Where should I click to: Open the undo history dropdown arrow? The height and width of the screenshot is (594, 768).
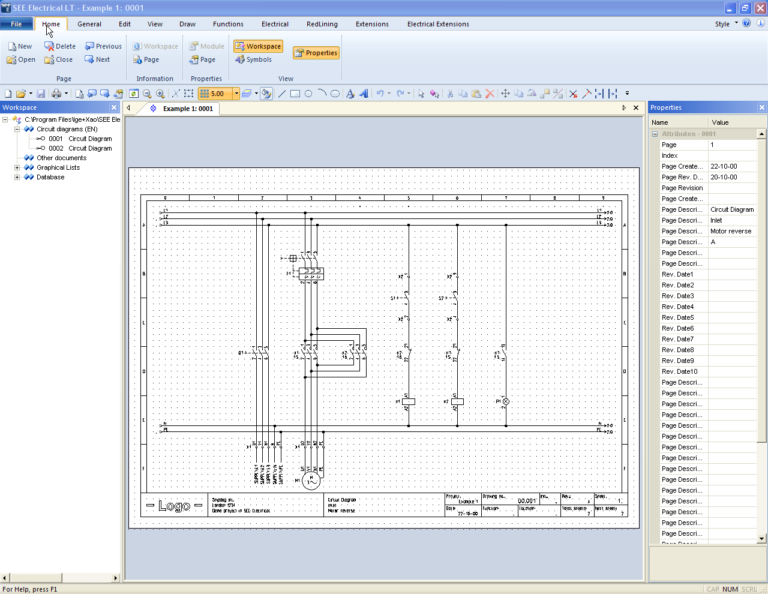click(389, 94)
